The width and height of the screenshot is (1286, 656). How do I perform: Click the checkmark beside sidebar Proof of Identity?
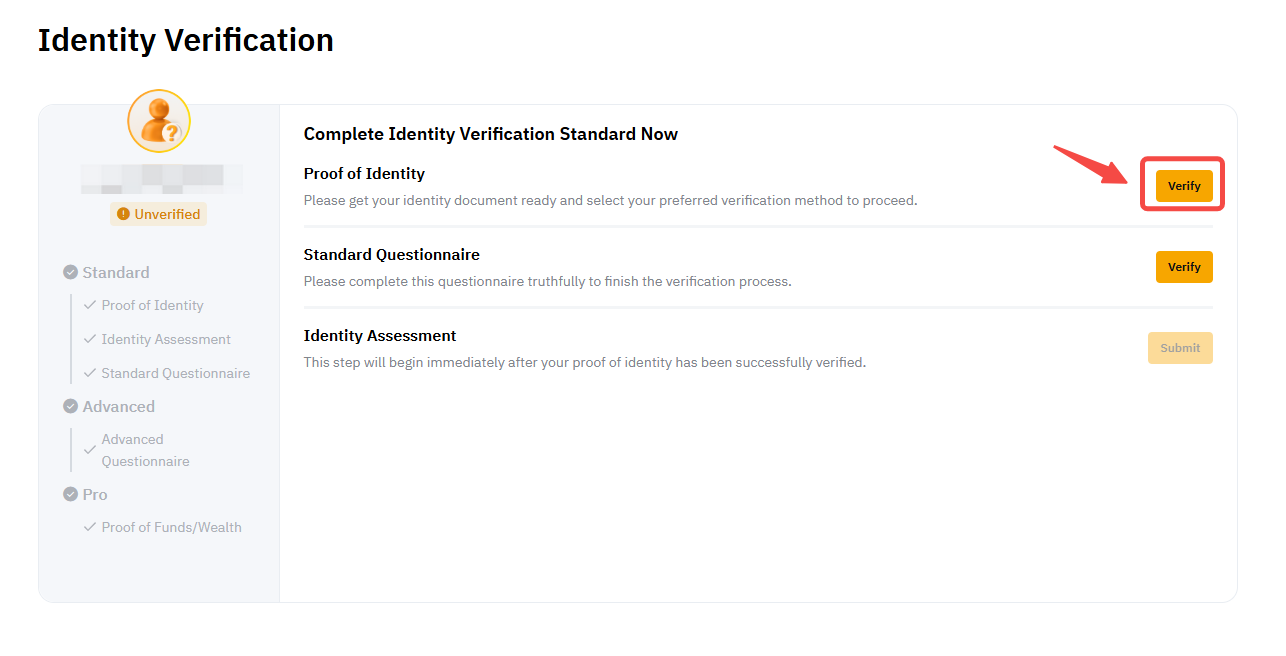click(90, 305)
